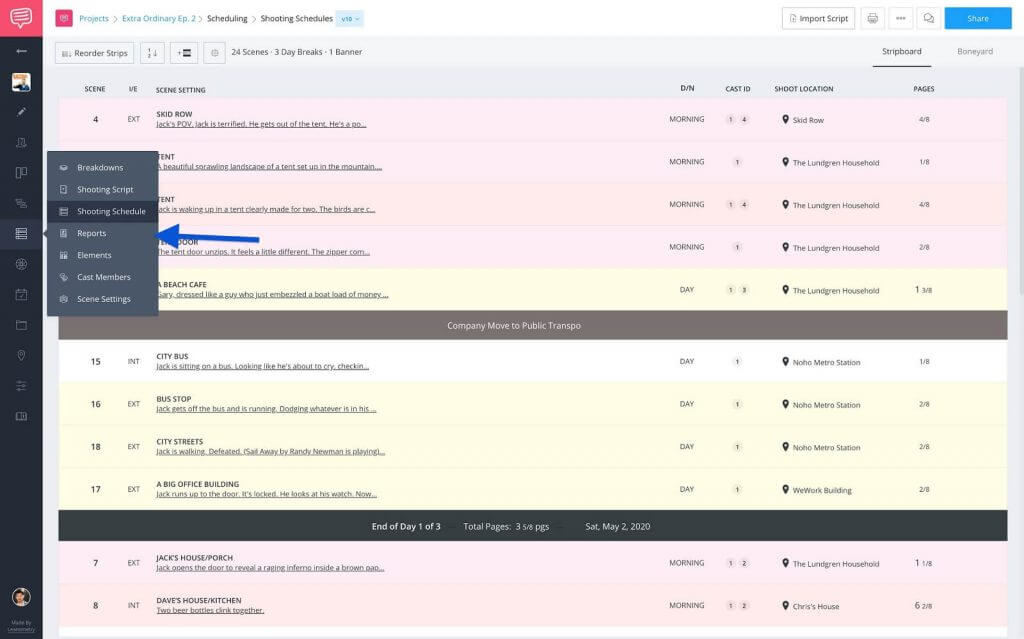This screenshot has height=639, width=1024.
Task: Select Shooting Schedule in the flyout menu
Action: coord(103,211)
